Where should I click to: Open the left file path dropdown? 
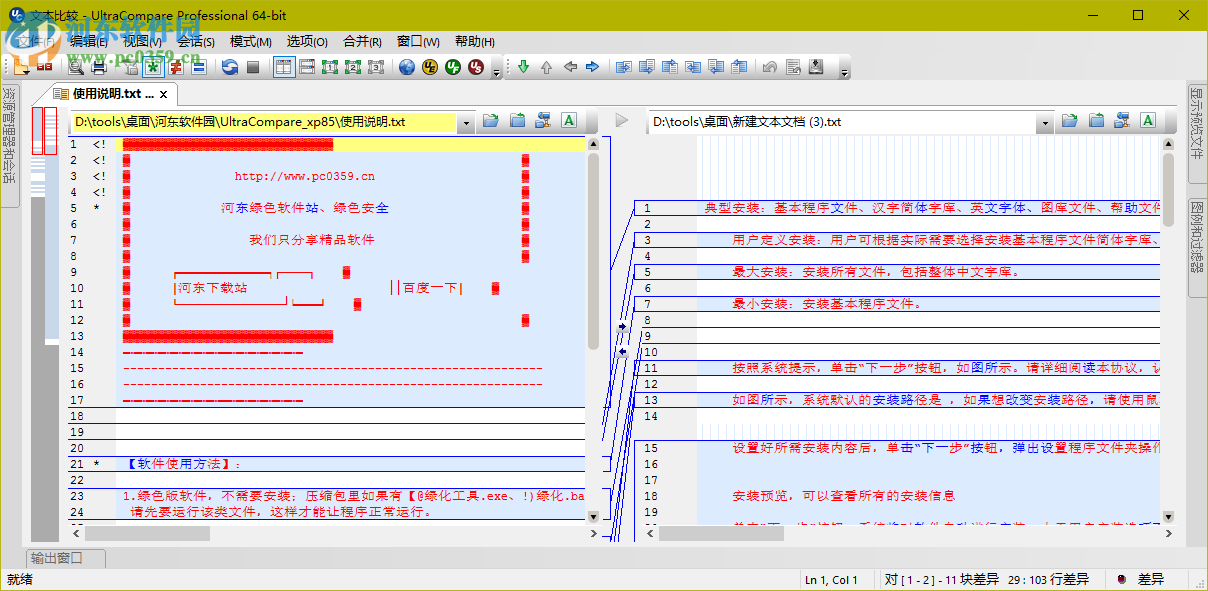coord(466,121)
